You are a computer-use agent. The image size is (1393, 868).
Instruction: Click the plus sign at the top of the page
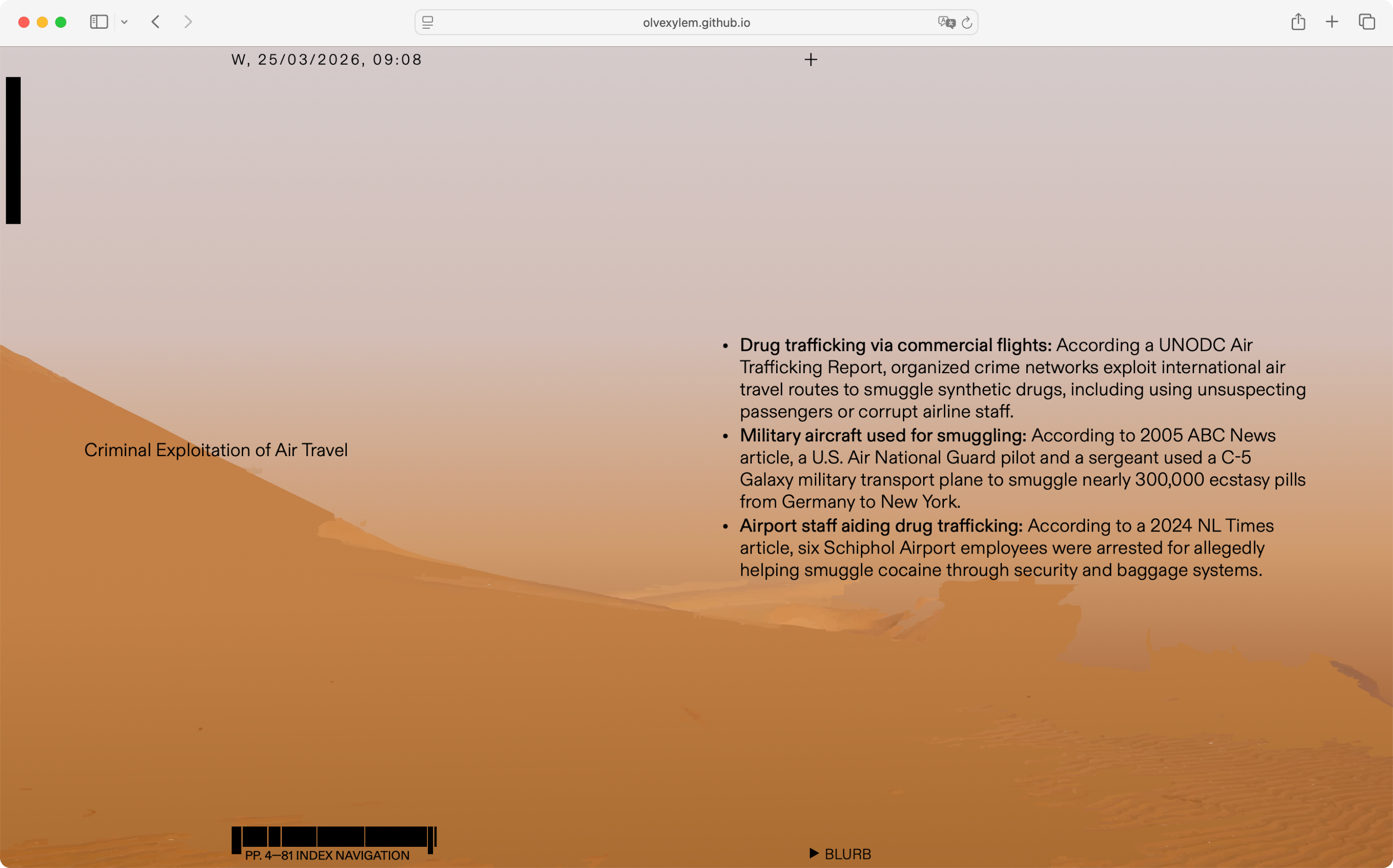(811, 60)
